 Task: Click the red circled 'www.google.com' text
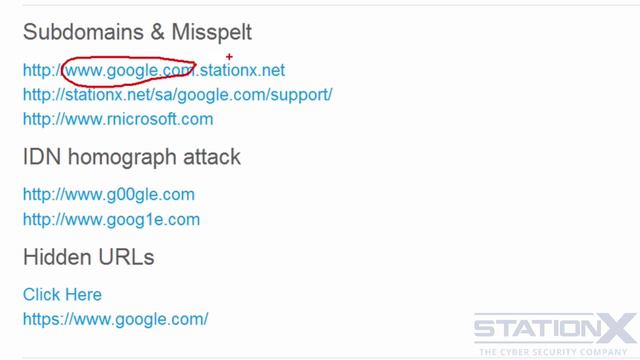(129, 71)
